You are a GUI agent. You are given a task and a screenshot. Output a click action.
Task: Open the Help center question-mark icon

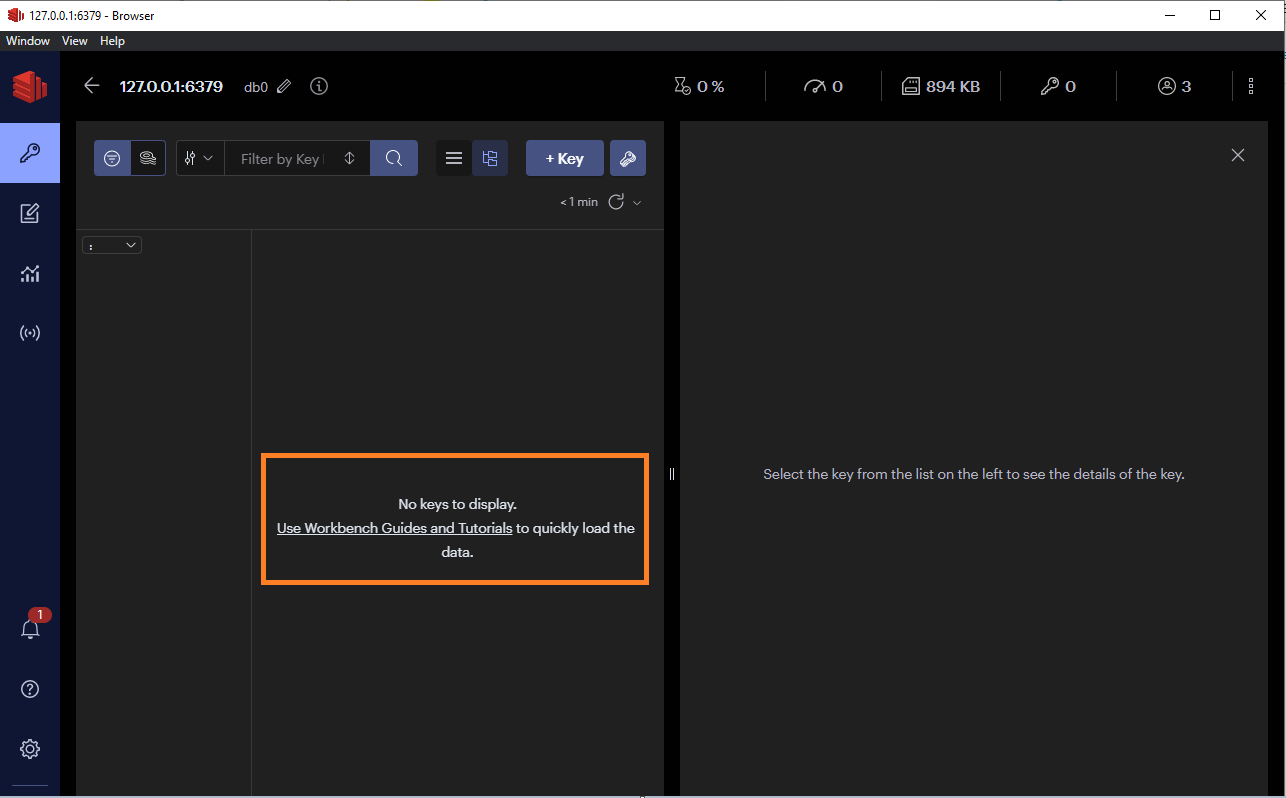[30, 689]
